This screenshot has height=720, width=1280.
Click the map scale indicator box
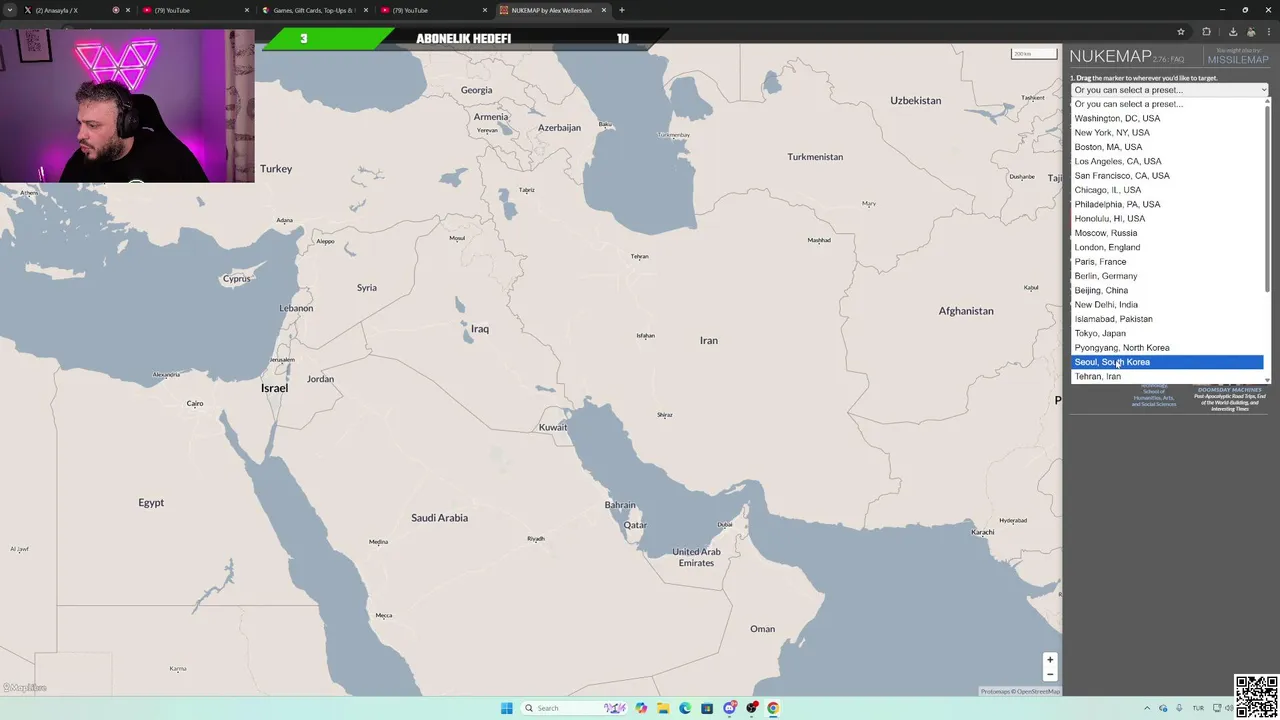pyautogui.click(x=1034, y=54)
